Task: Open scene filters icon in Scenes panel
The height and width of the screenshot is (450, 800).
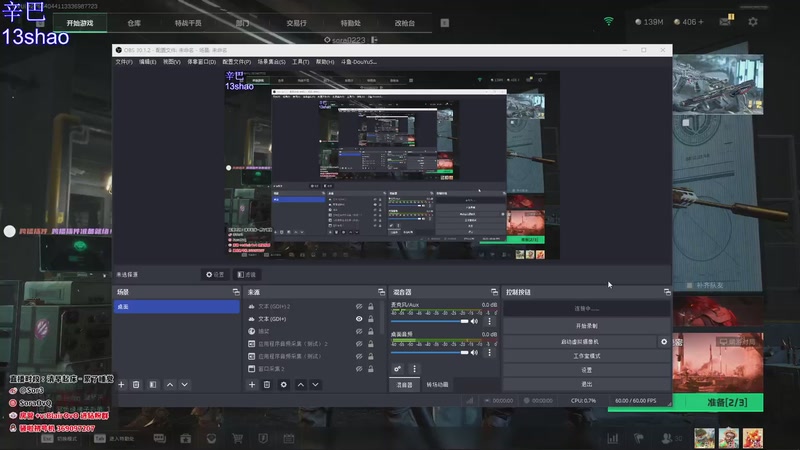Action: coord(153,385)
